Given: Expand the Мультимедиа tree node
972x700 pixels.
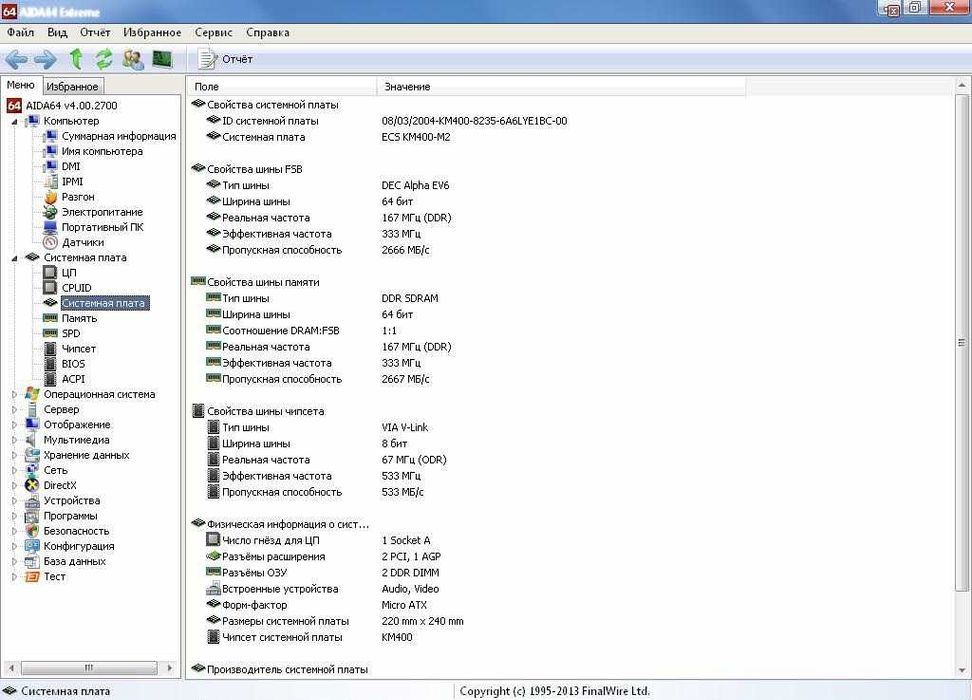Looking at the screenshot, I should point(14,440).
